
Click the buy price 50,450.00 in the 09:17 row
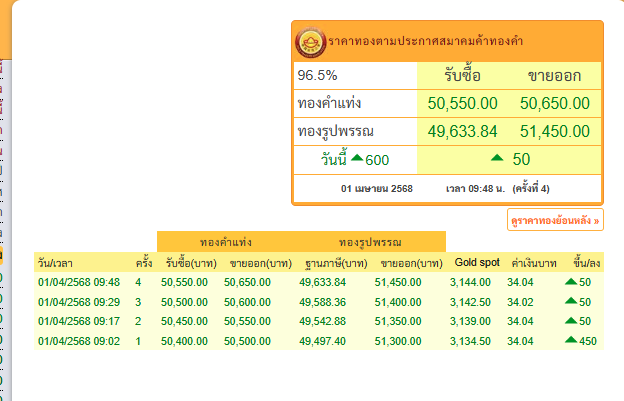[x=184, y=321]
